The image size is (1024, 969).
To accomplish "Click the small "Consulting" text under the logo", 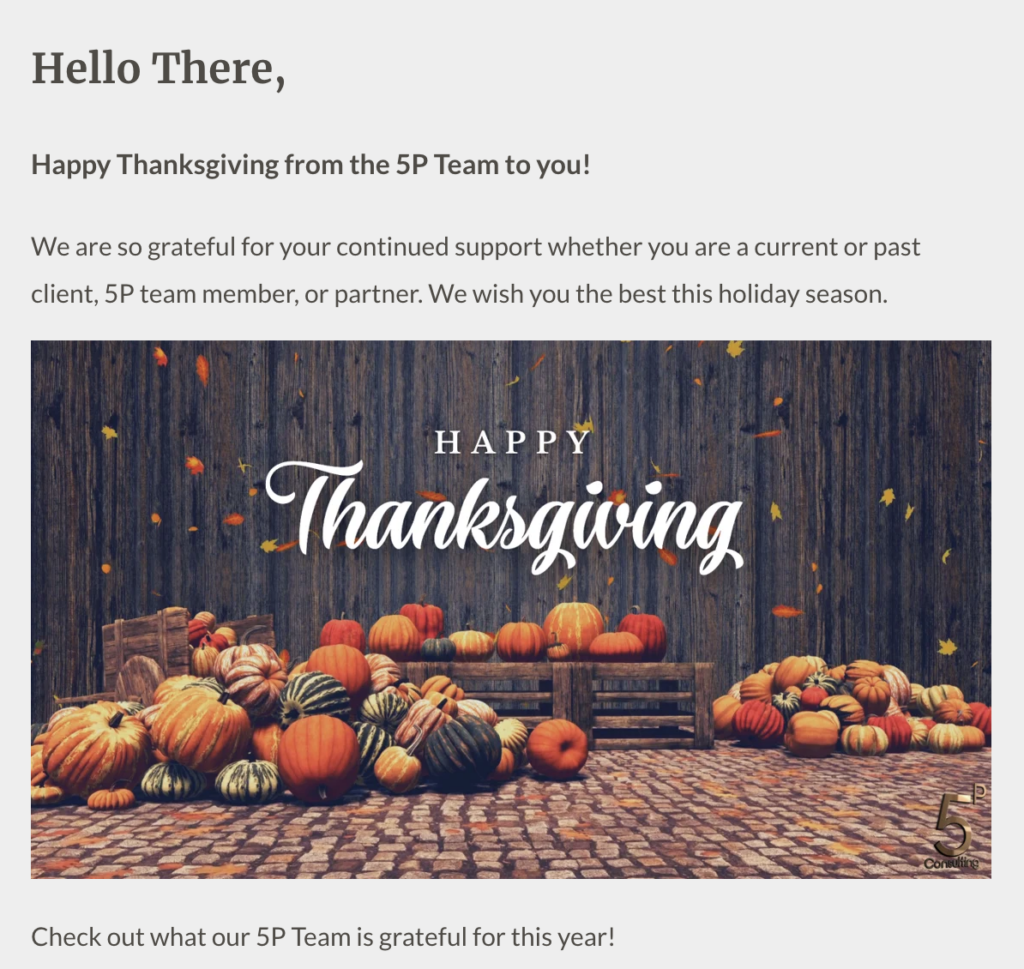I will (952, 864).
